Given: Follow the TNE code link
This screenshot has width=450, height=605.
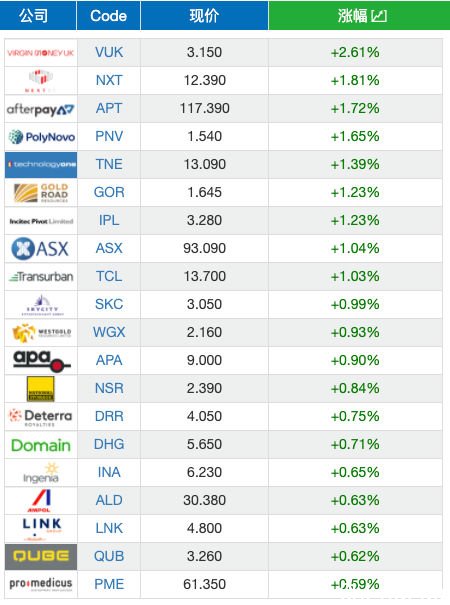Looking at the screenshot, I should point(109,164).
